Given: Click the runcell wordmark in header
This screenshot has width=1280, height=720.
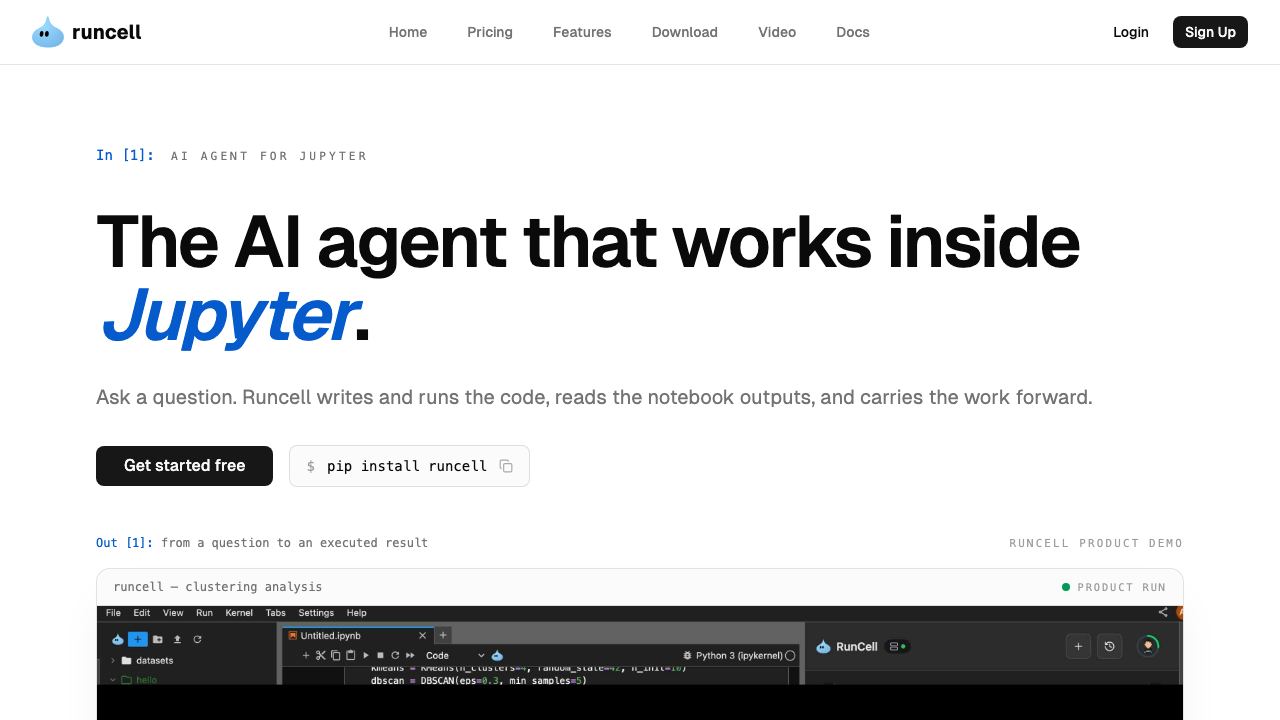Looking at the screenshot, I should tap(107, 32).
